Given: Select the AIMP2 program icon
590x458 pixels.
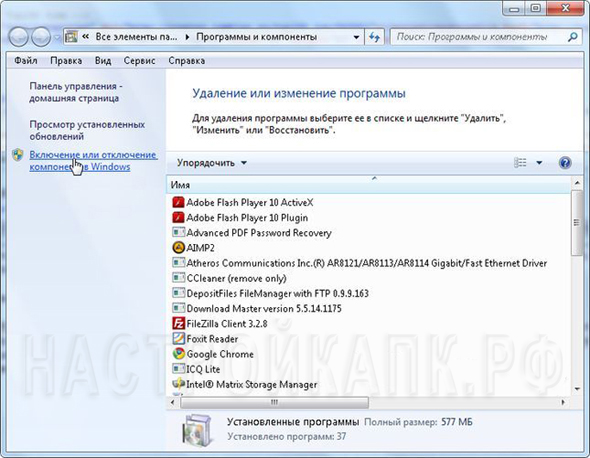Looking at the screenshot, I should (x=178, y=248).
